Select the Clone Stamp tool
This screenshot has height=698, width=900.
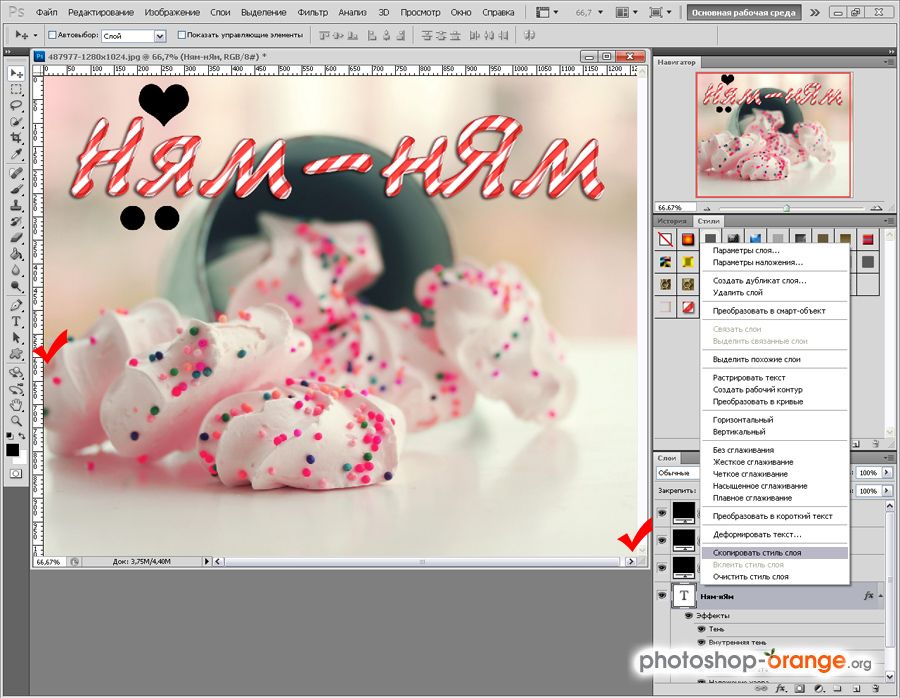(x=16, y=205)
